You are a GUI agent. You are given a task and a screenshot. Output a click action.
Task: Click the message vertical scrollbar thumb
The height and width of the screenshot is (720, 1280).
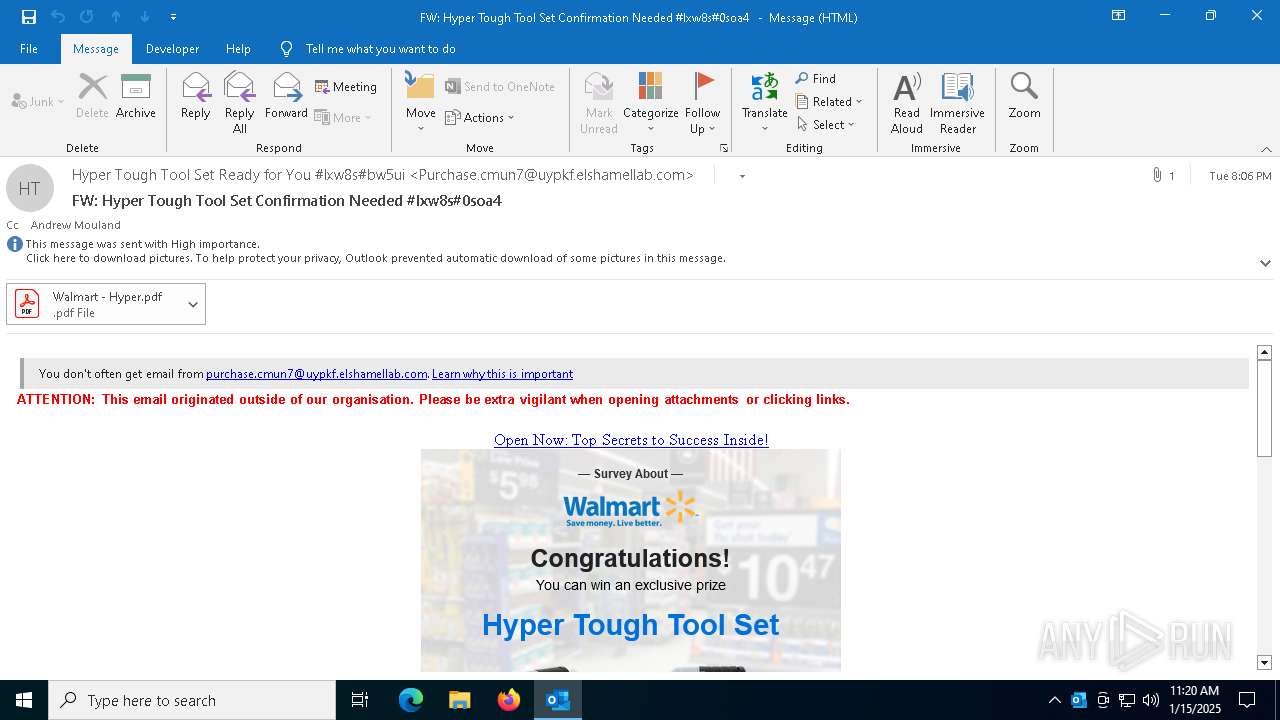tap(1264, 408)
